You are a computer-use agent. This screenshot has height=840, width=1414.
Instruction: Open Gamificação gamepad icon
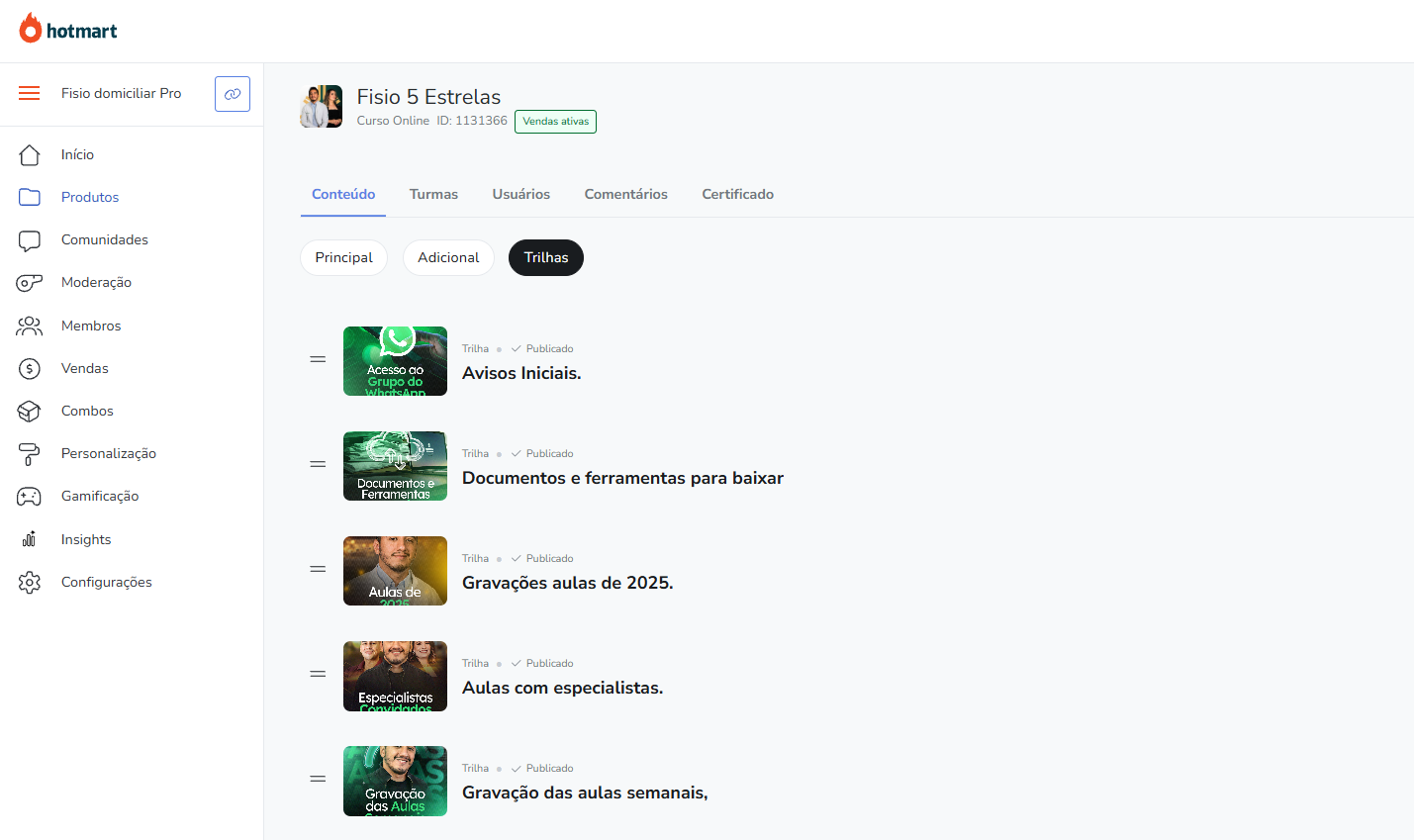(30, 497)
